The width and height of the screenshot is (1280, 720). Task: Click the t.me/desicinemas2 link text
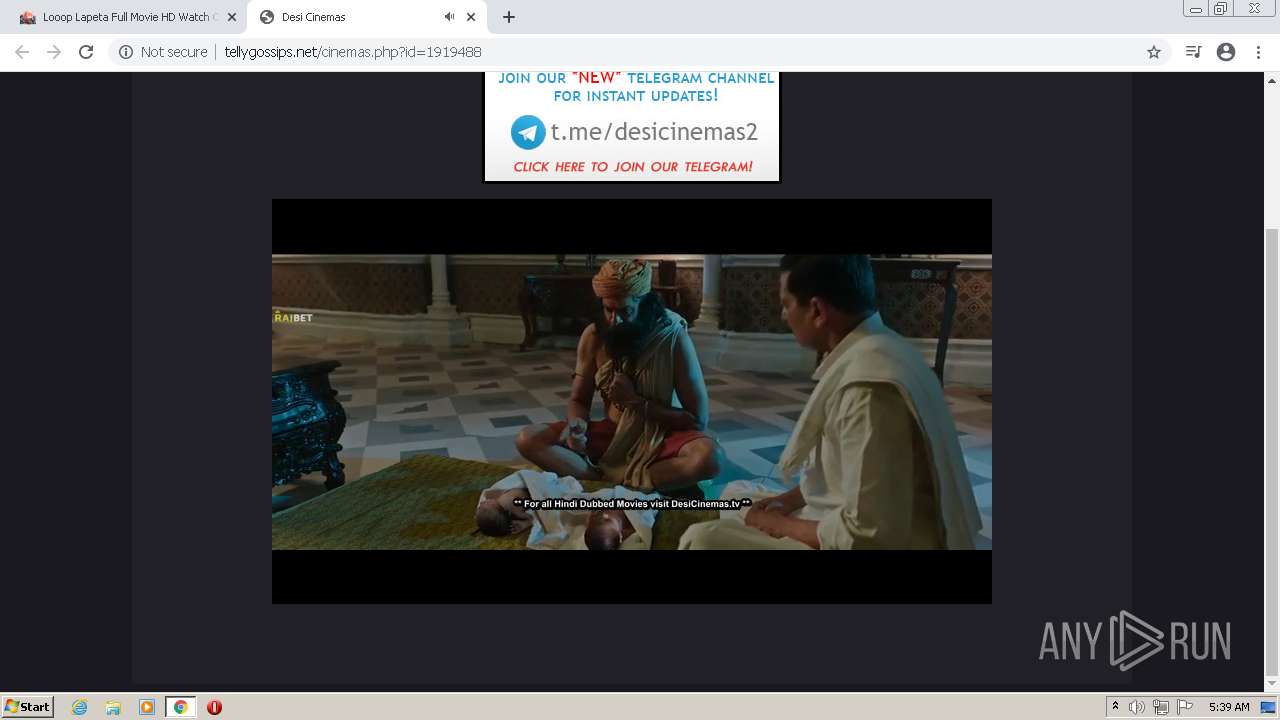(654, 132)
